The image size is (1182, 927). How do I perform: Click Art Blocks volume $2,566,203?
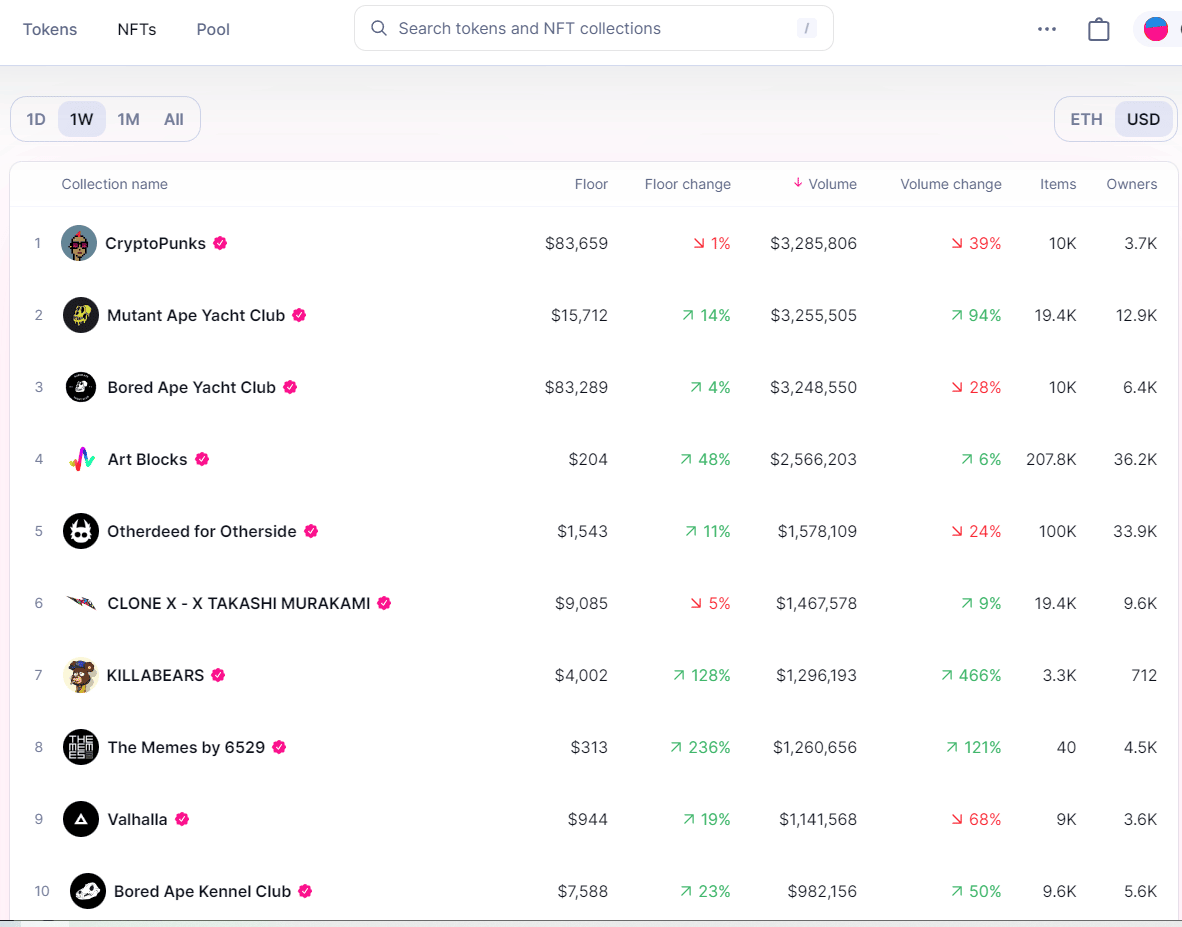(x=813, y=459)
